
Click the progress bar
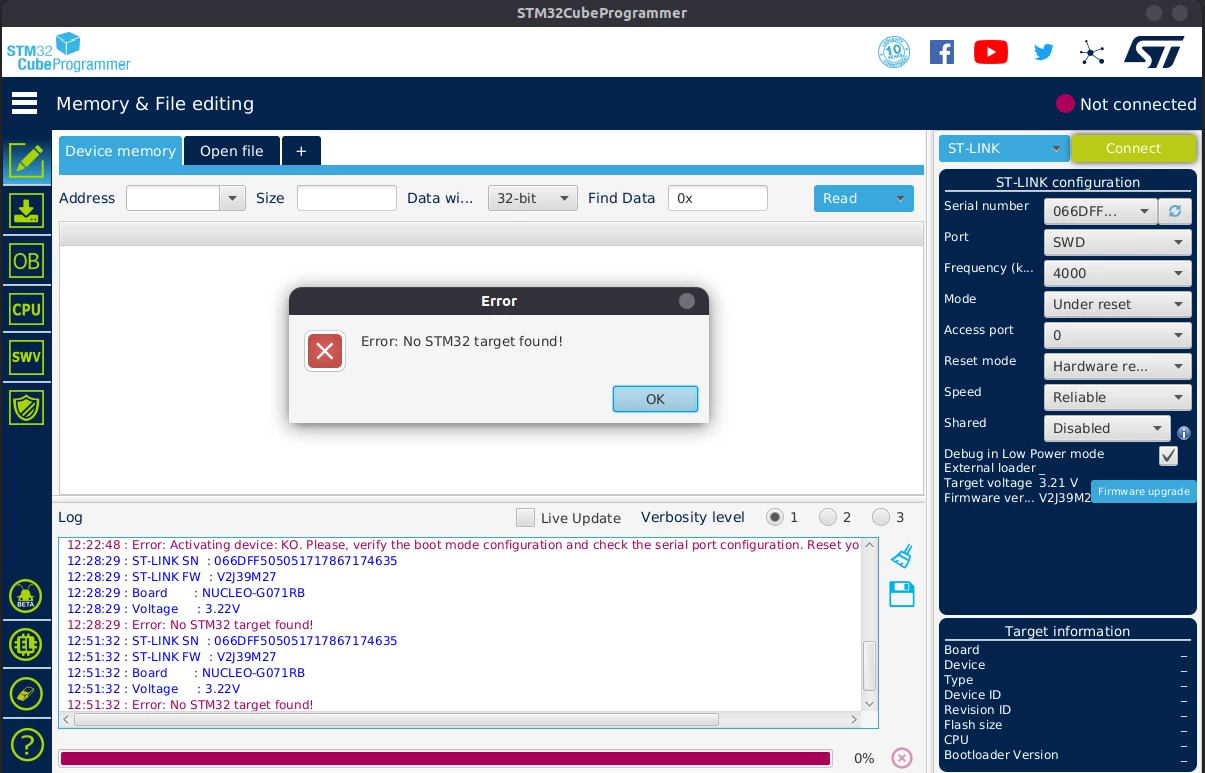click(446, 758)
